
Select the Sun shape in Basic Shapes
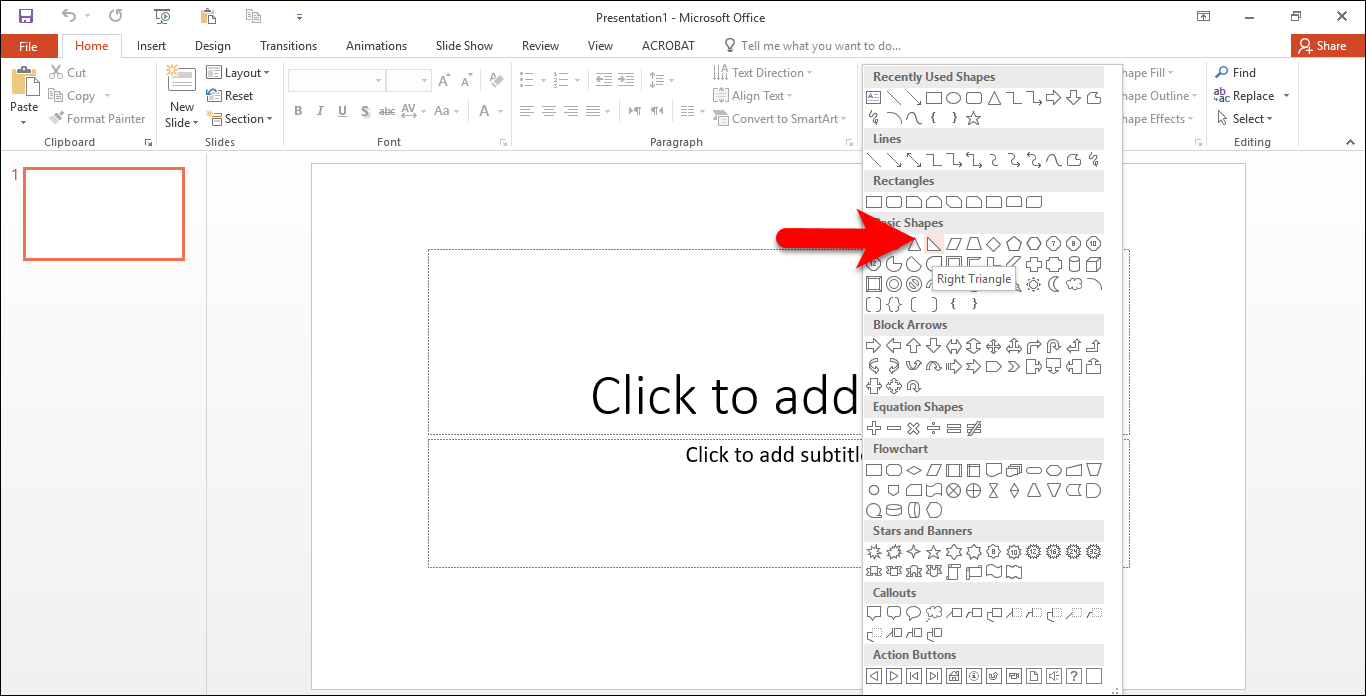(1034, 284)
